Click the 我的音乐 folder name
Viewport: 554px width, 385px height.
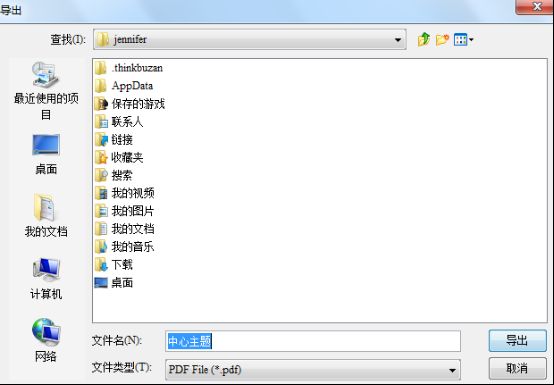133,247
